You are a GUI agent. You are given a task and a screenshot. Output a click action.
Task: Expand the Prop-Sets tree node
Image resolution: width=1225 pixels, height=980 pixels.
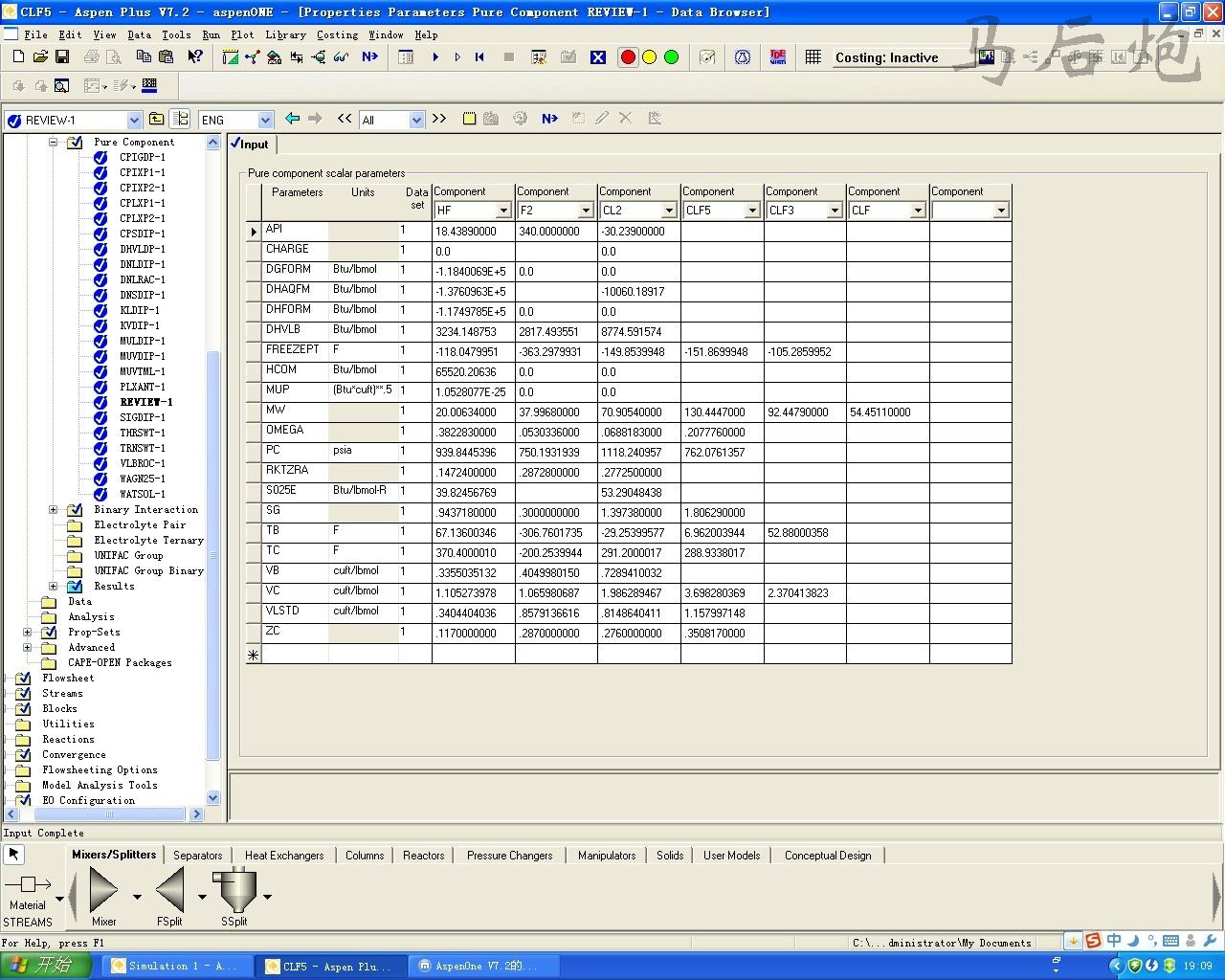28,632
